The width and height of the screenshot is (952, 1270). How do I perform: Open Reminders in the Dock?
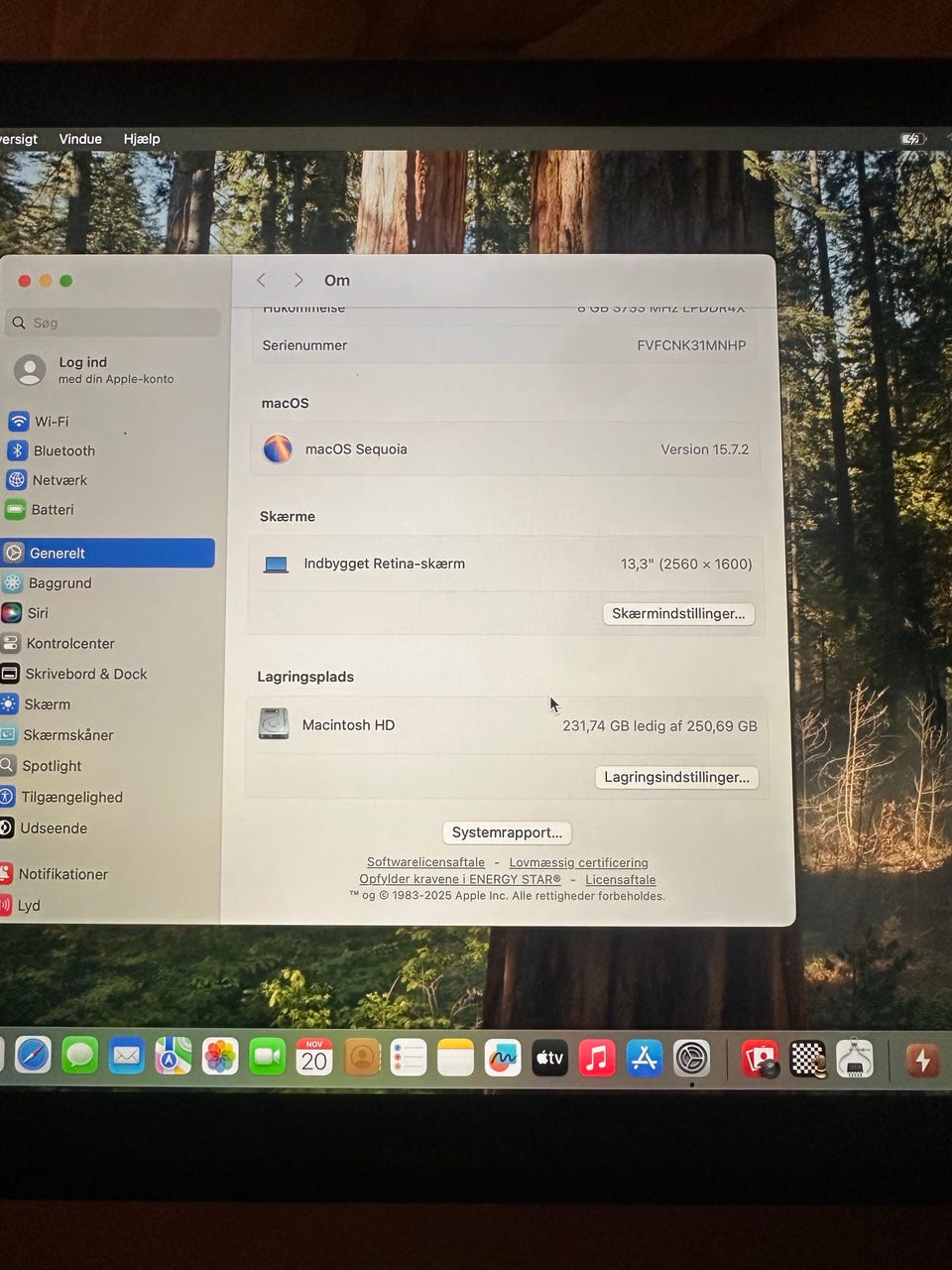tap(408, 1058)
